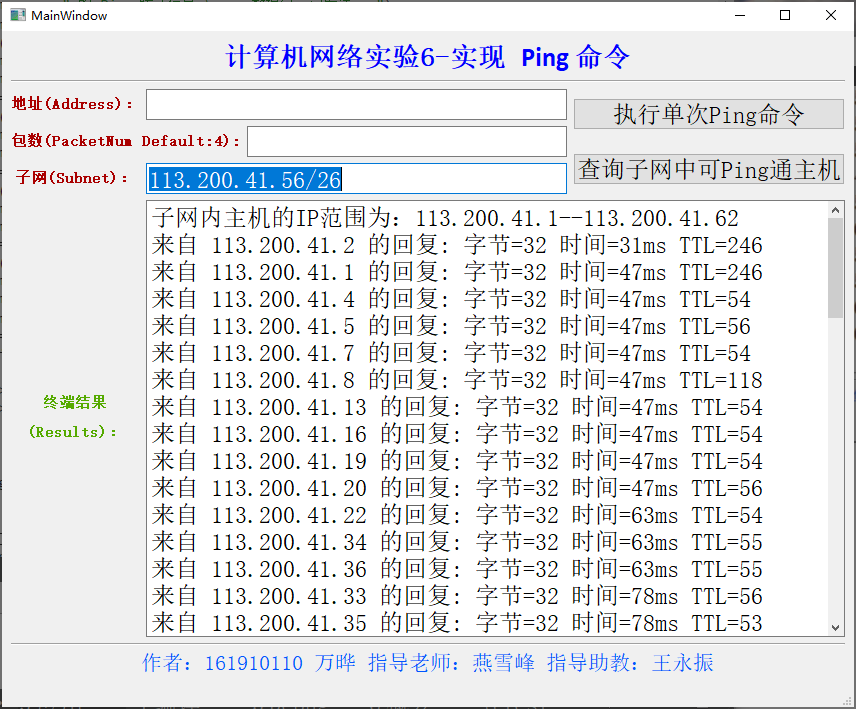The height and width of the screenshot is (709, 856).
Task: Click the 子网(Subnet) label
Action: [72, 178]
